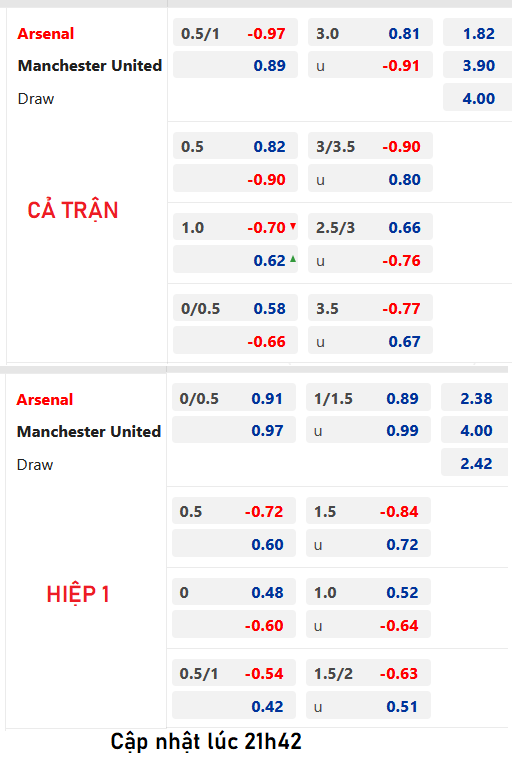The image size is (512, 761).
Task: Pick full-match Draw odds 4.00
Action: click(x=478, y=98)
